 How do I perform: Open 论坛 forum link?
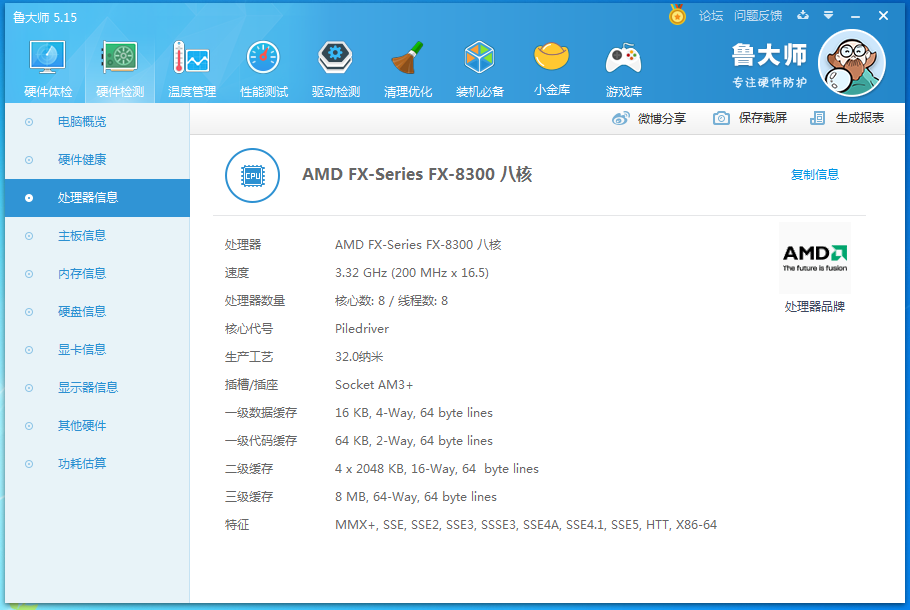click(x=711, y=16)
